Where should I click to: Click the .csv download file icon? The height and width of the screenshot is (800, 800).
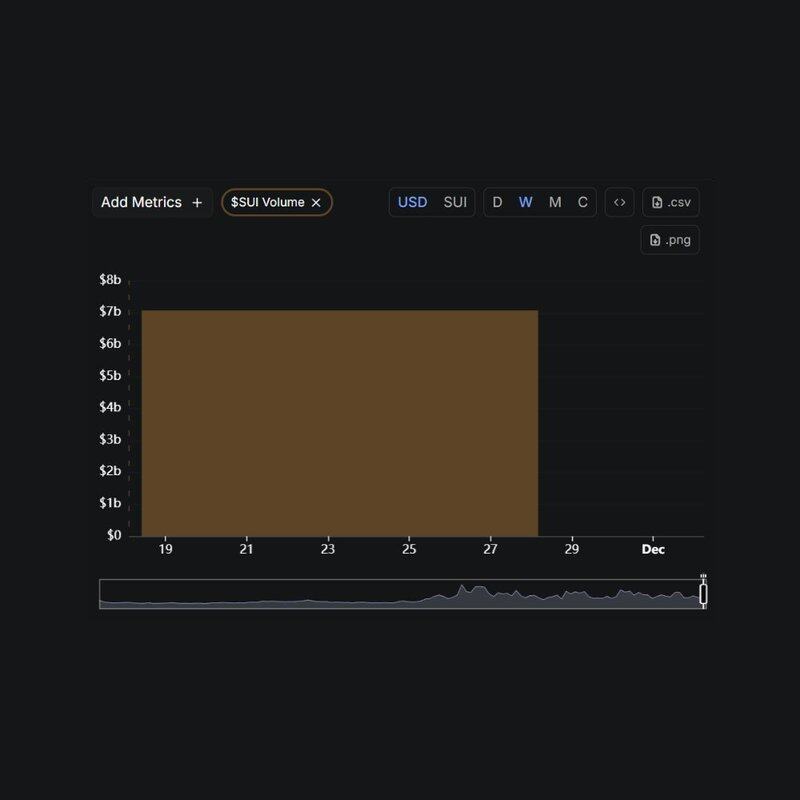tap(657, 202)
